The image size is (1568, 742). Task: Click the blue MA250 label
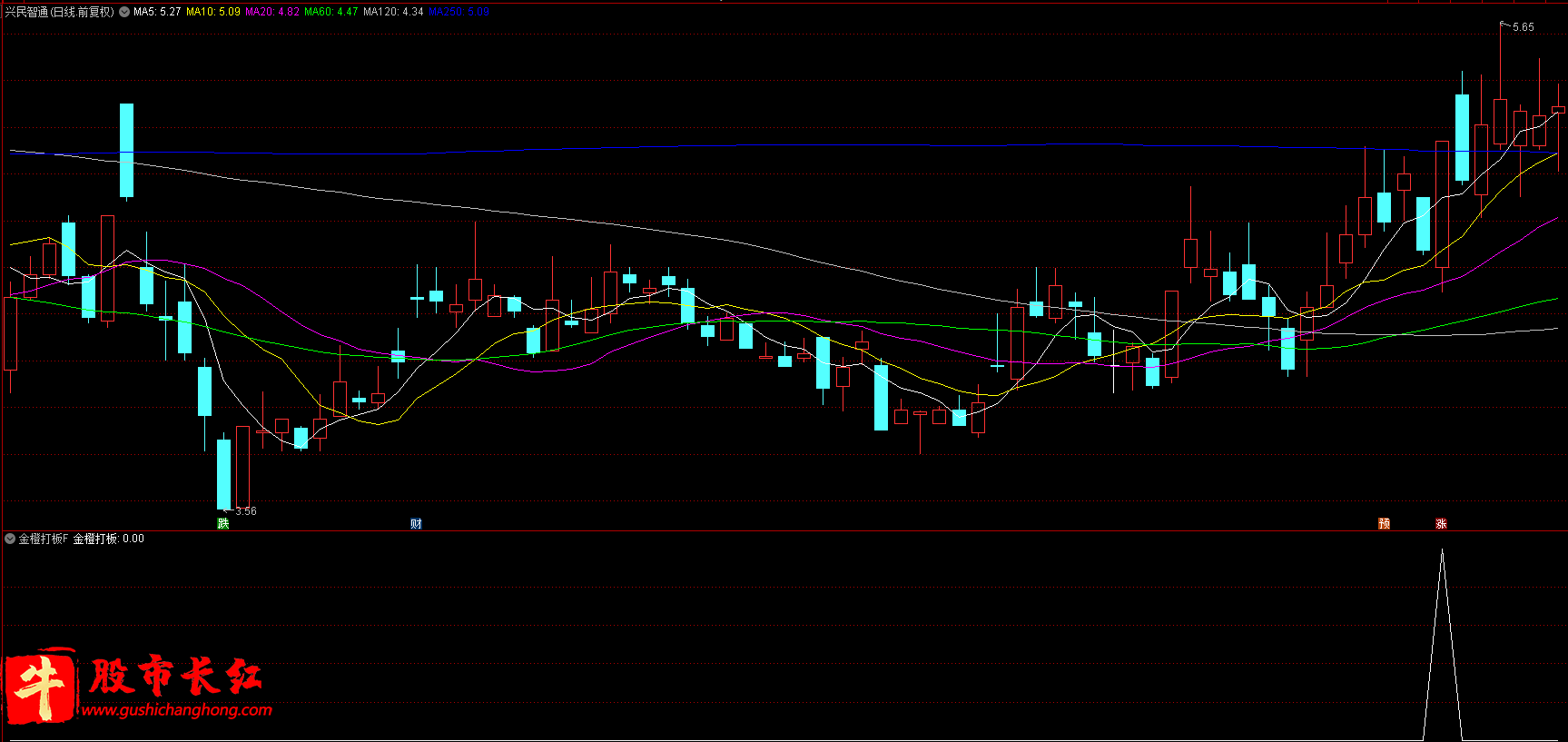[x=459, y=12]
